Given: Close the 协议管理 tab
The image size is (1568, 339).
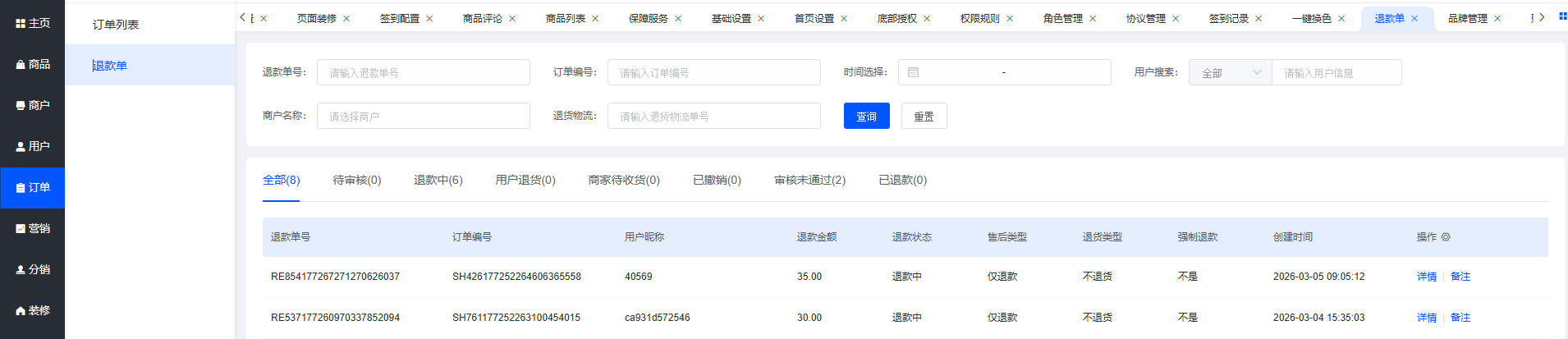Looking at the screenshot, I should (1176, 19).
